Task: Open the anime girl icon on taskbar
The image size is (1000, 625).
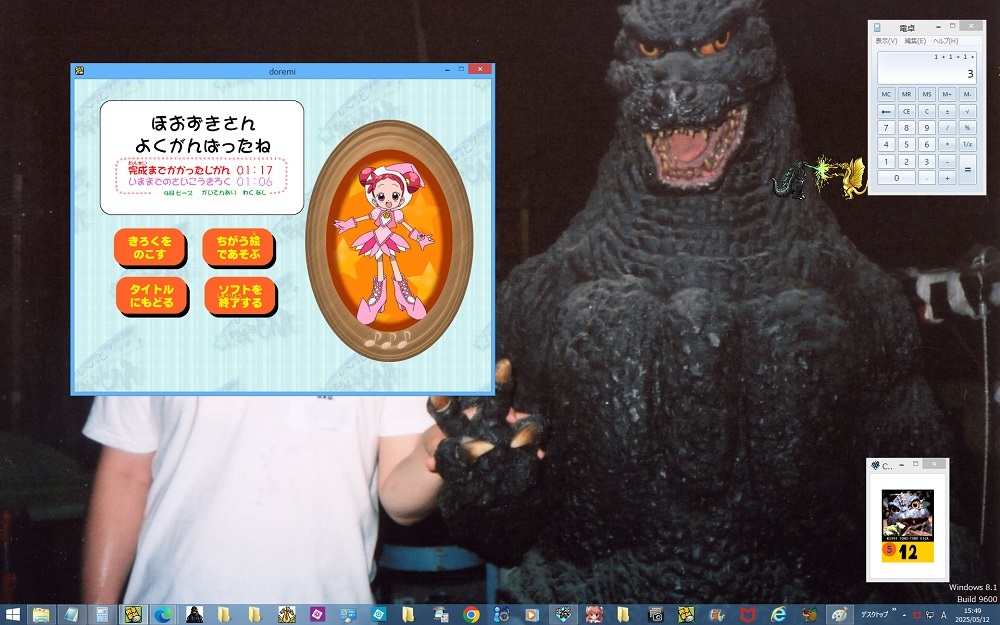Action: tap(594, 615)
